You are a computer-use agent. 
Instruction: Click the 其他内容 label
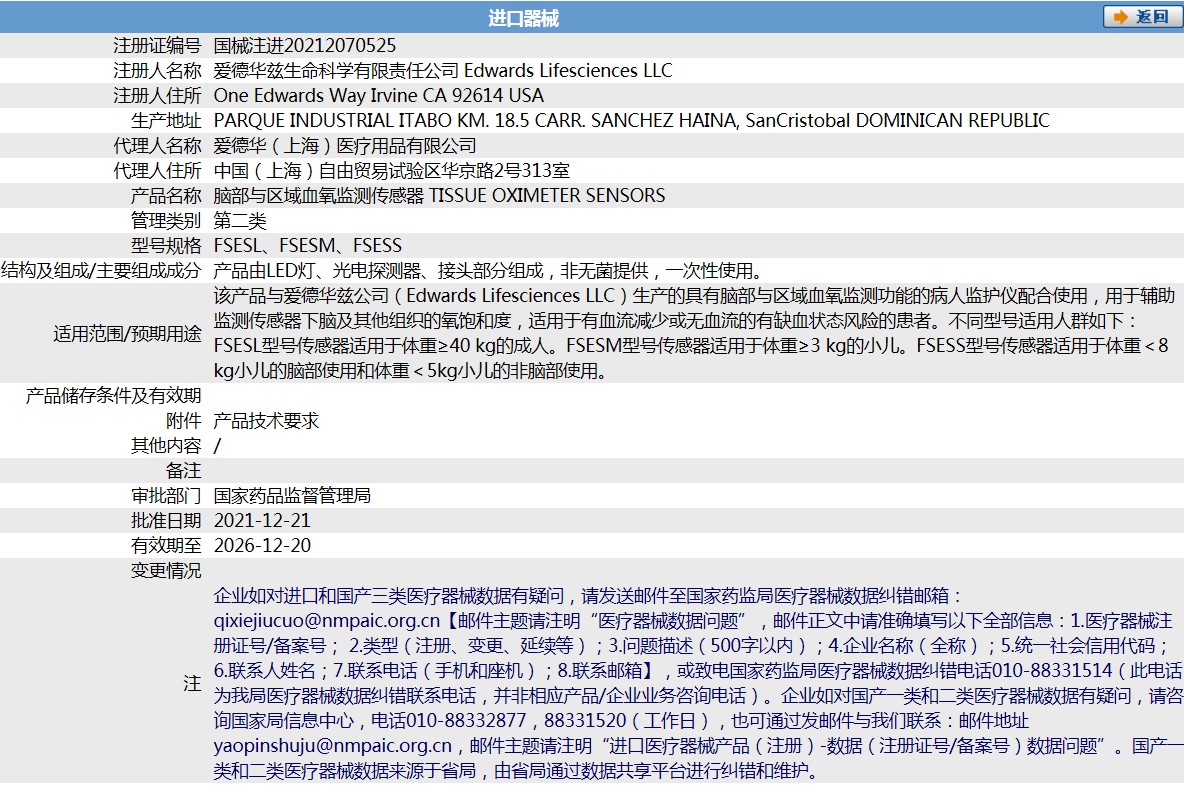coord(166,445)
